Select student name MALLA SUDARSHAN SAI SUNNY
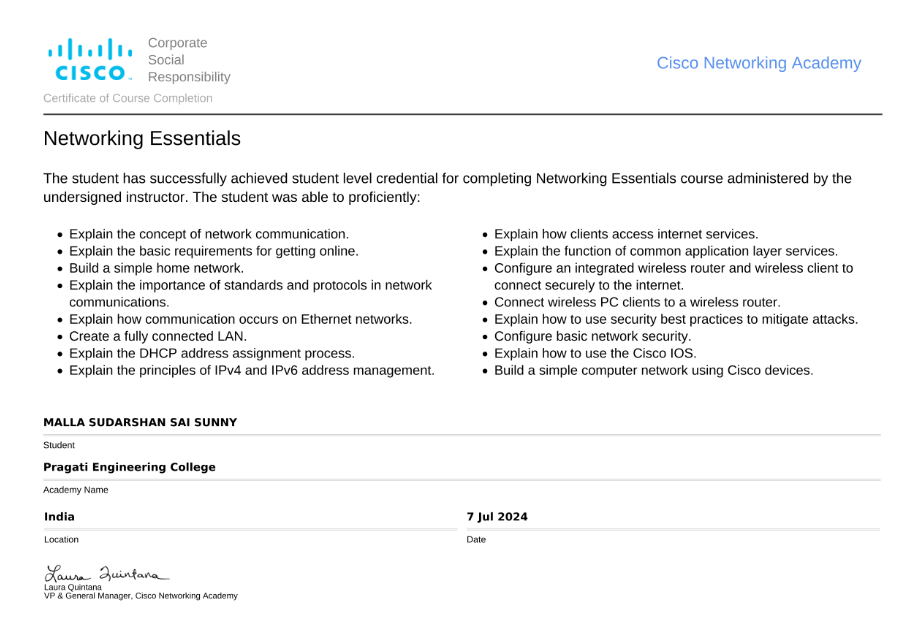Screen dimensions: 904x636 [x=140, y=422]
